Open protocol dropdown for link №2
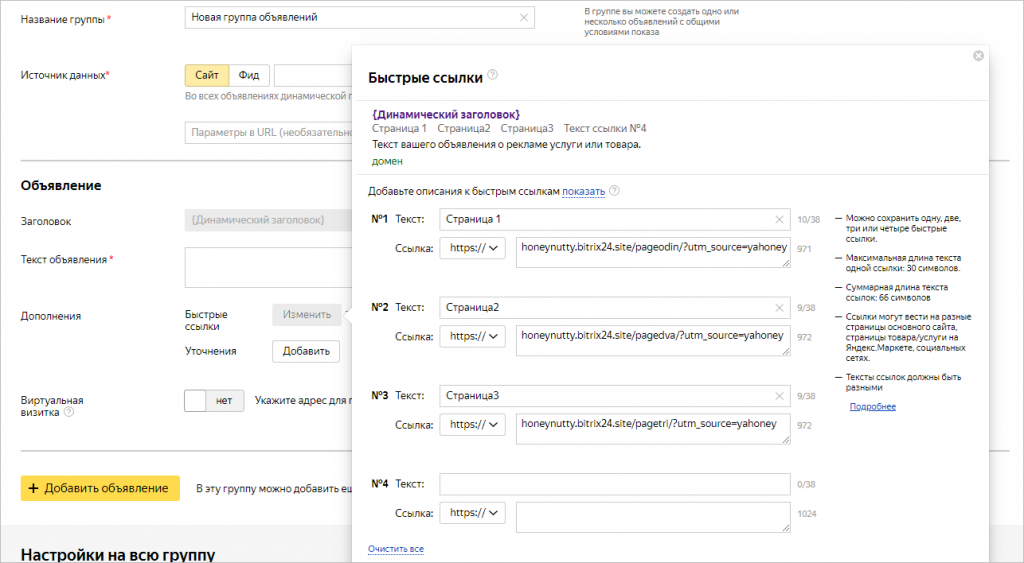 pos(473,337)
